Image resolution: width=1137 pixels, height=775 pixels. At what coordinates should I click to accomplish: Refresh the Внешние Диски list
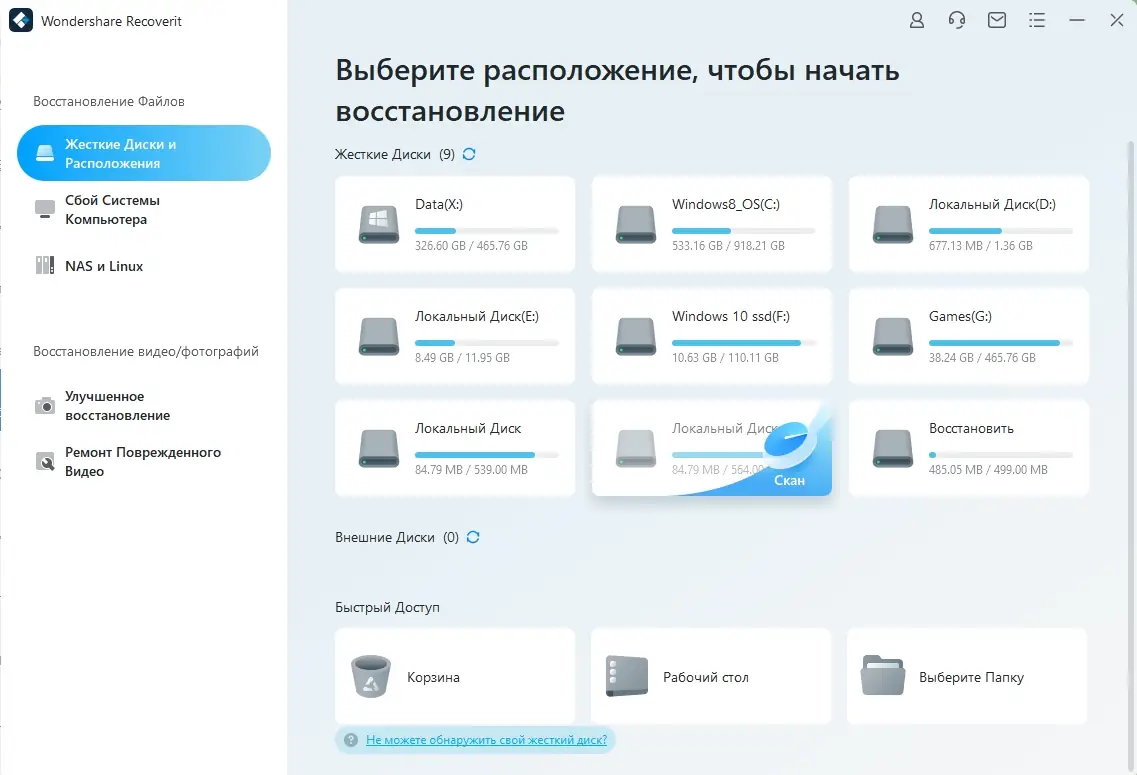pos(472,537)
